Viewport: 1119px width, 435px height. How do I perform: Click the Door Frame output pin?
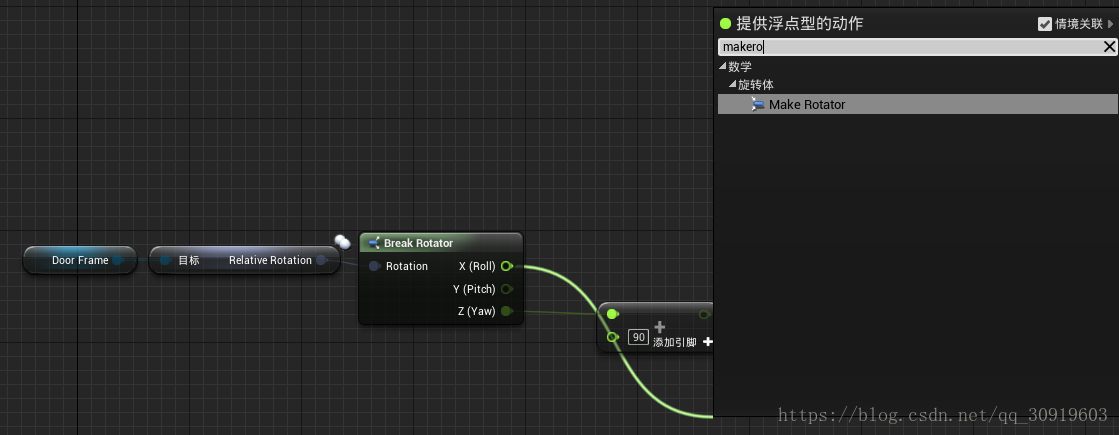click(x=118, y=260)
